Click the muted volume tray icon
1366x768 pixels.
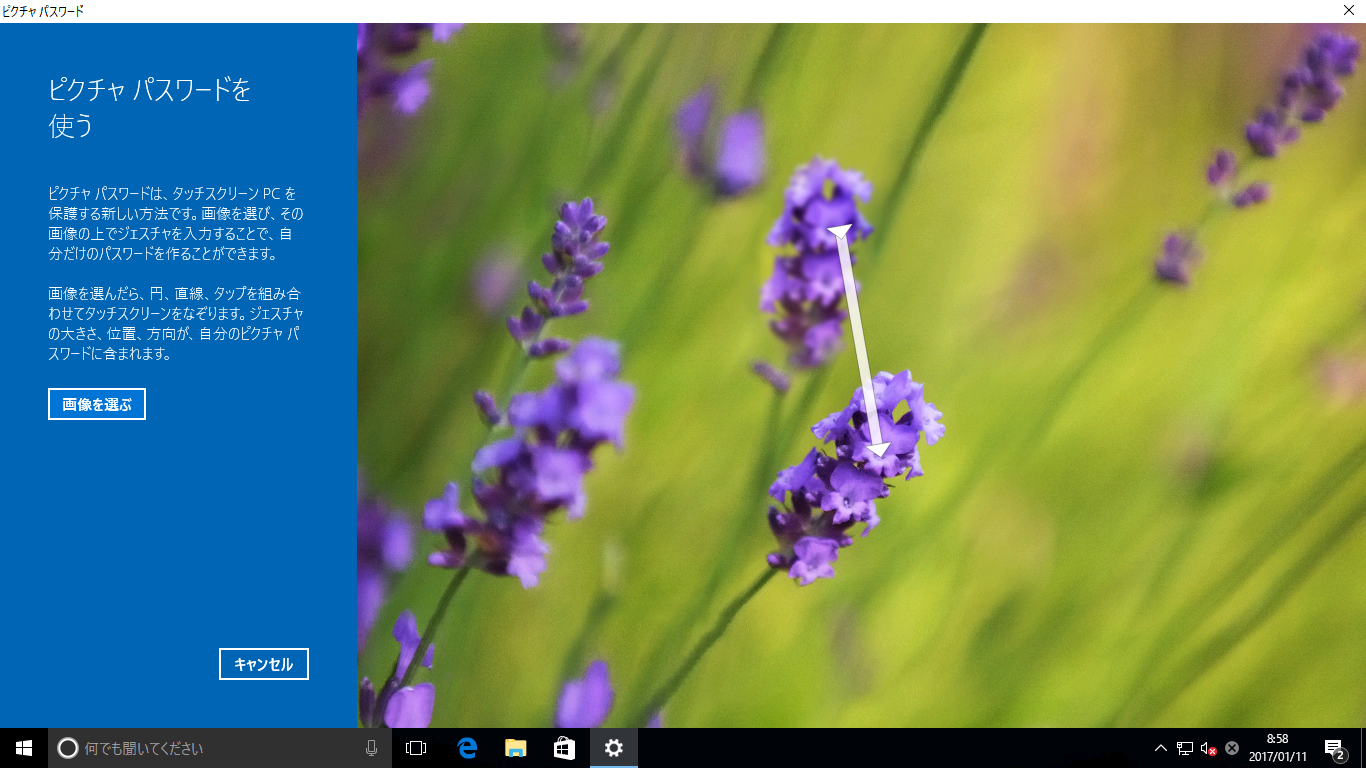(1209, 748)
